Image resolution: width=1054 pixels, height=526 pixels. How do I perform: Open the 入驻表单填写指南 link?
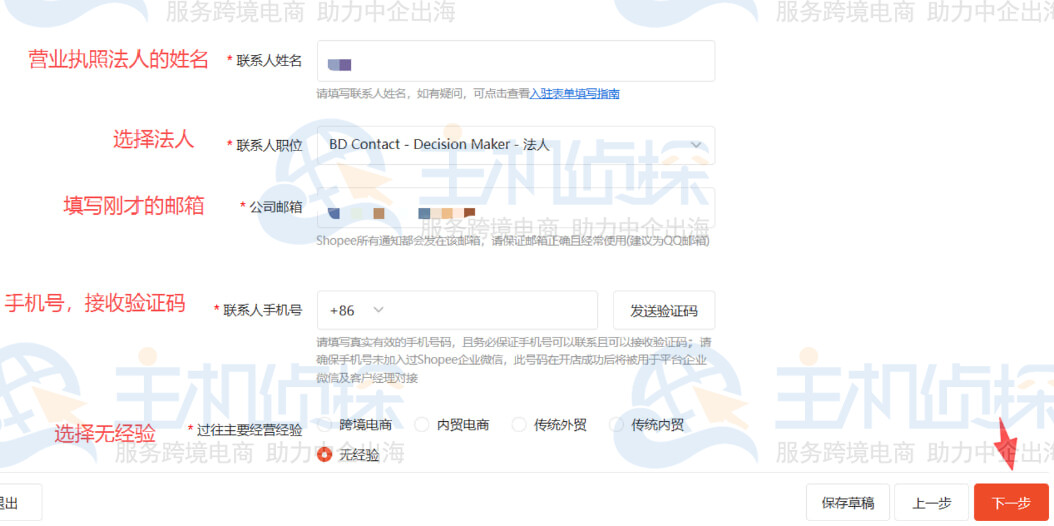[575, 94]
